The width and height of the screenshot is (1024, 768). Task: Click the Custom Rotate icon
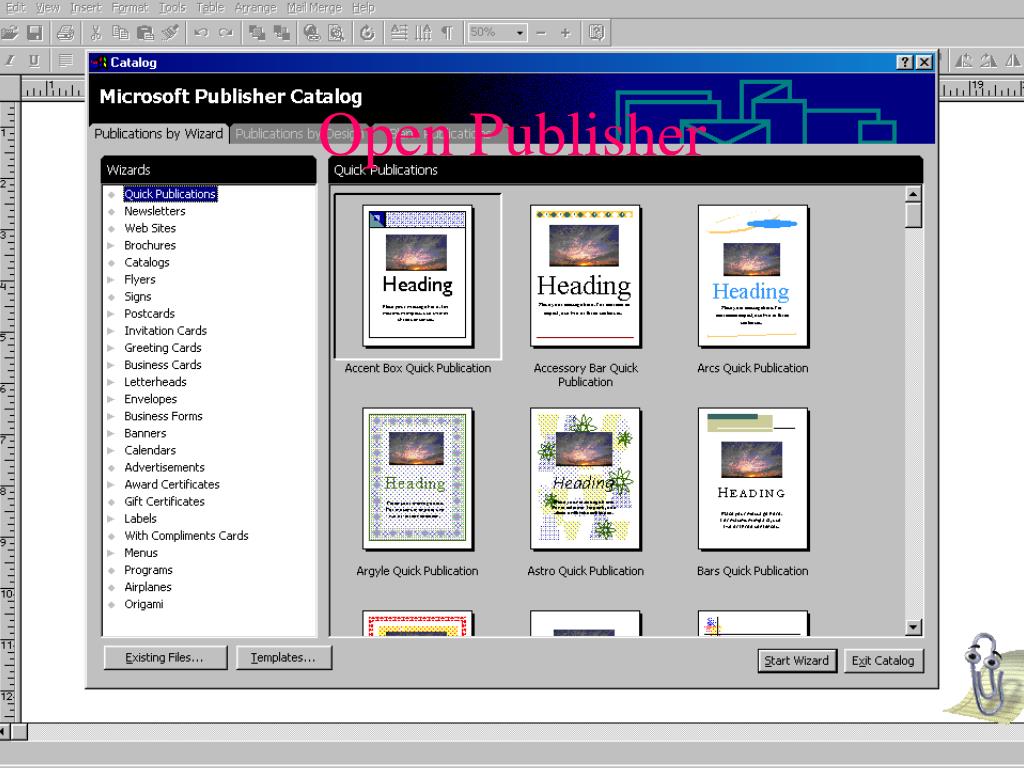click(x=367, y=32)
